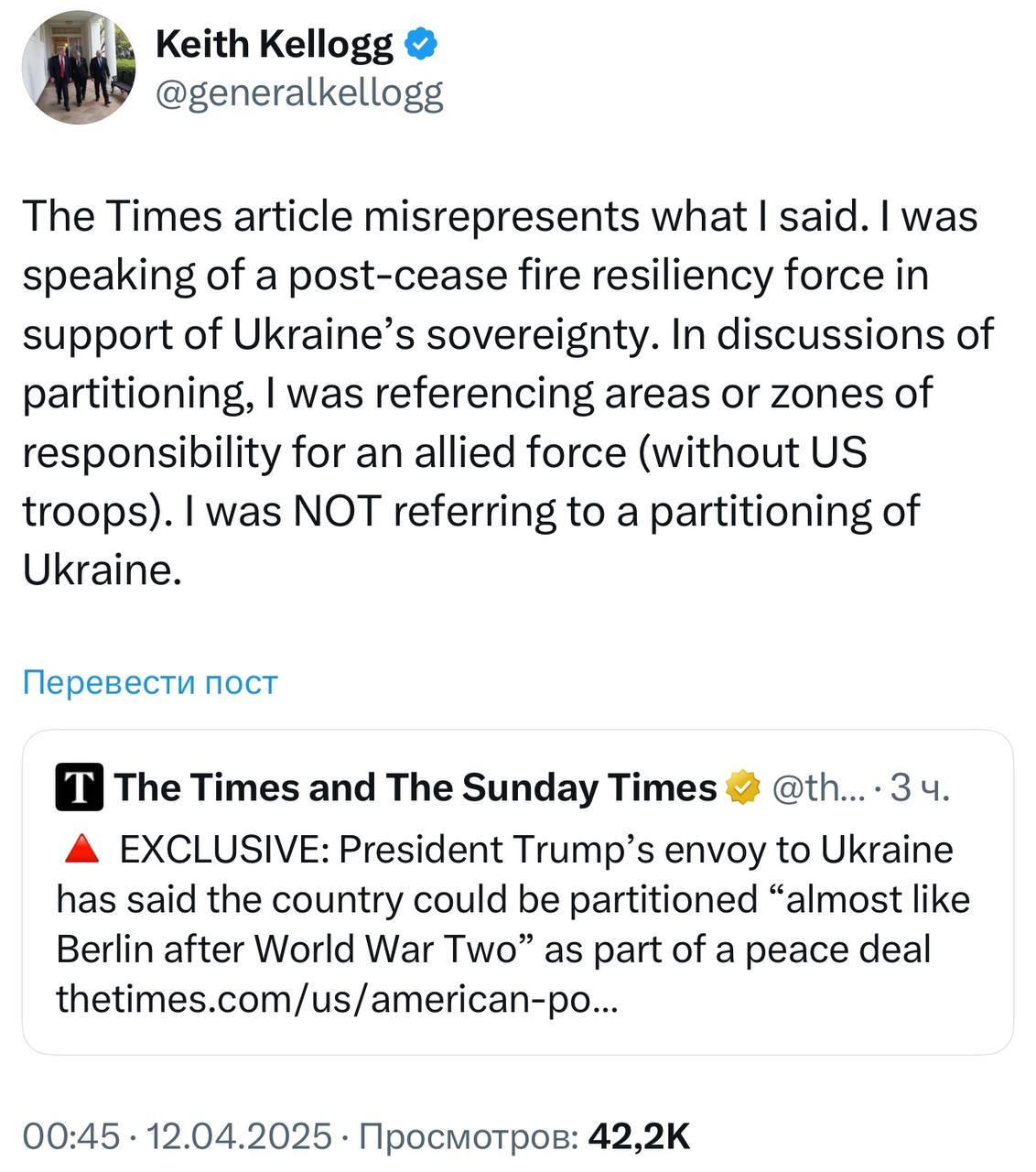Click the truncated "@th..." handle in quoted post
The image size is (1036, 1172).
pyautogui.click(x=811, y=787)
